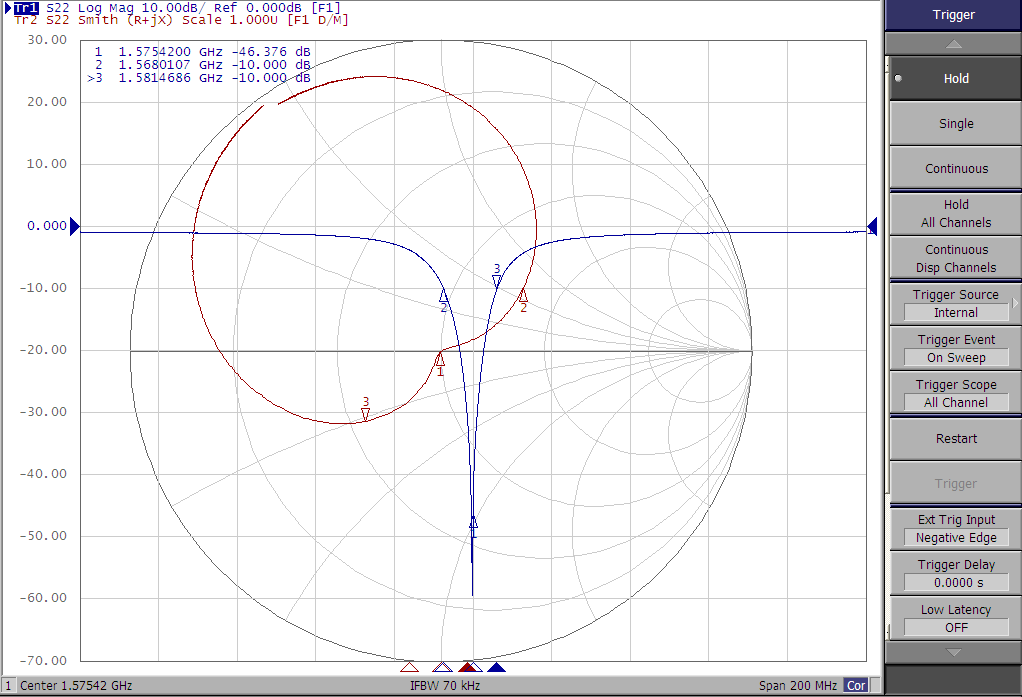1022x697 pixels.
Task: Click the -20.00 Y-axis scale label
Action: (x=44, y=350)
